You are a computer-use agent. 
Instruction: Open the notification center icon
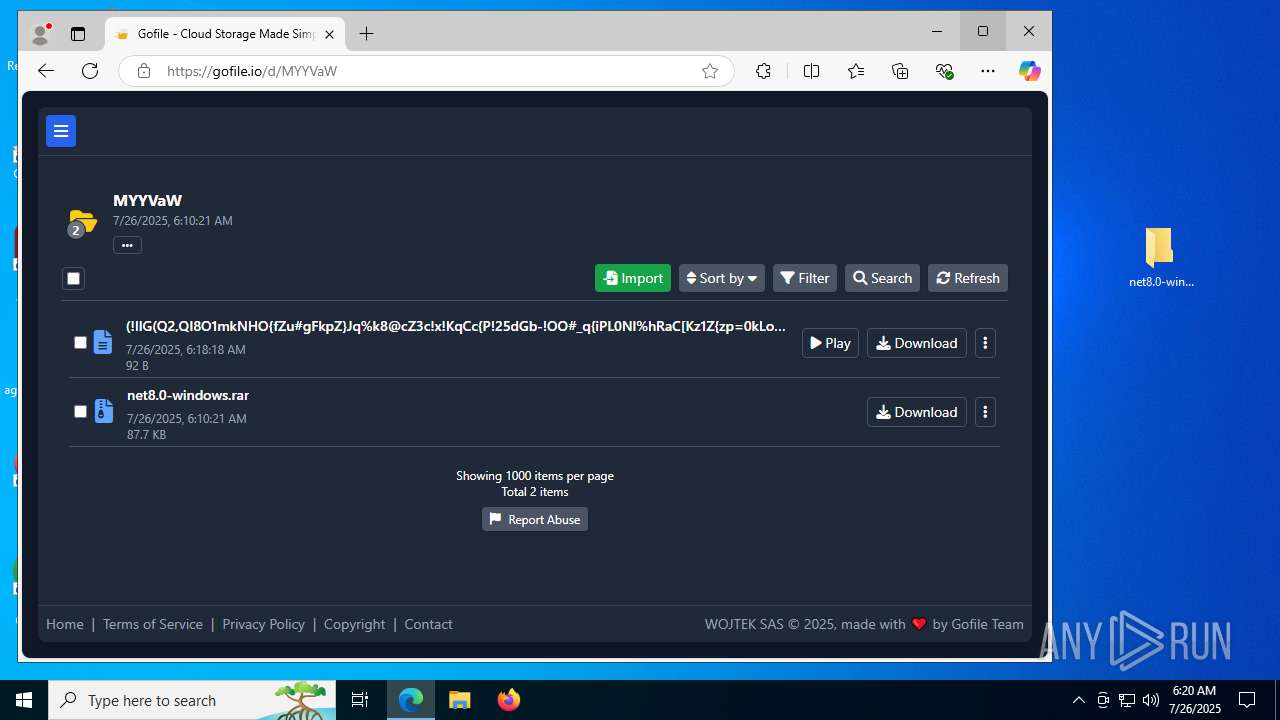[1247, 700]
